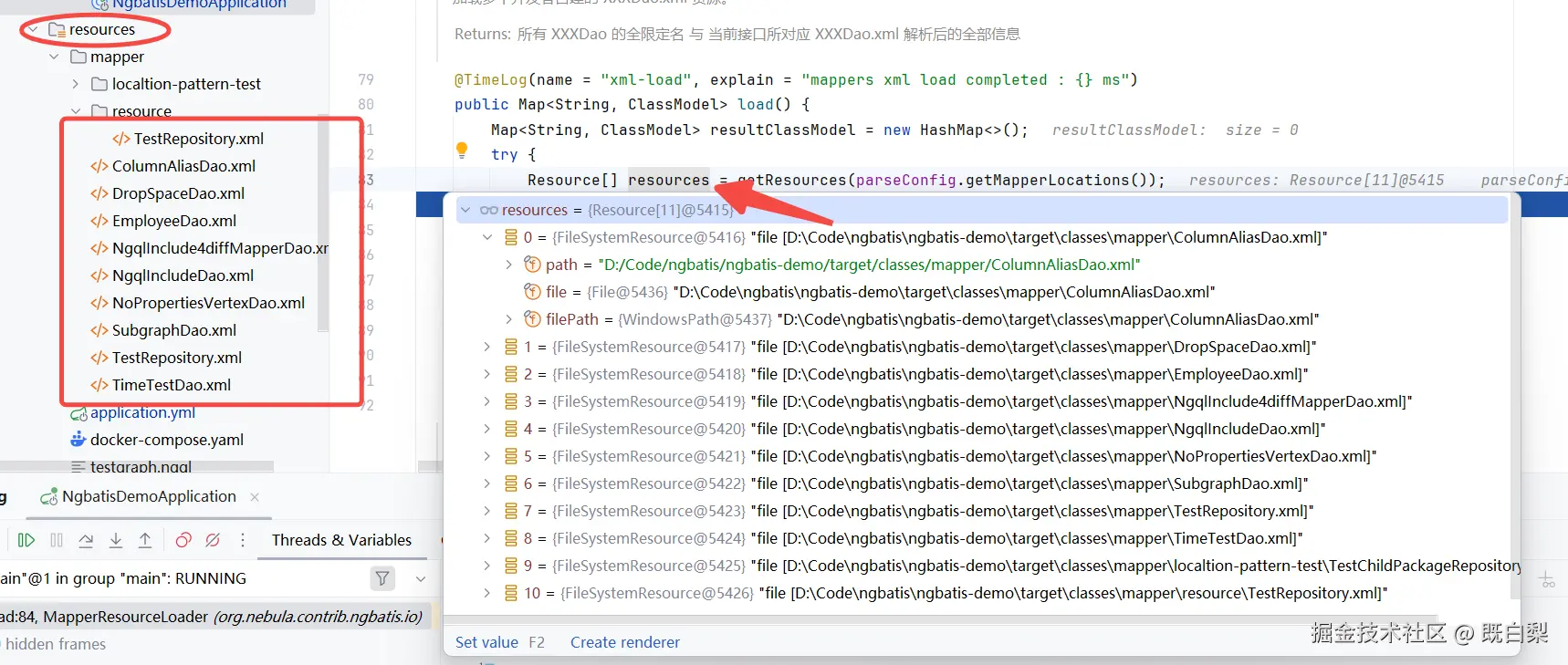The image size is (1568, 665).
Task: Close the NgbatisDemoApplication debug tab
Action: pos(255,497)
